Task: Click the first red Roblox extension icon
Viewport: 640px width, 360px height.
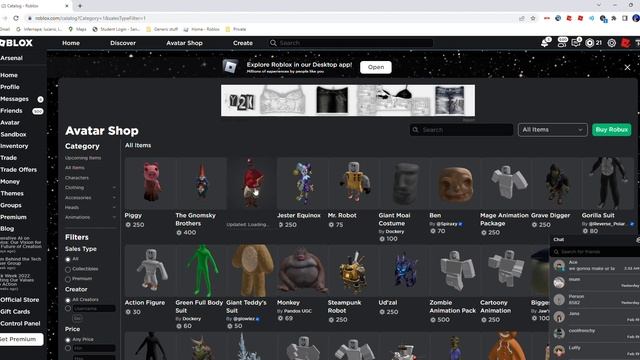Action: pyautogui.click(x=569, y=18)
